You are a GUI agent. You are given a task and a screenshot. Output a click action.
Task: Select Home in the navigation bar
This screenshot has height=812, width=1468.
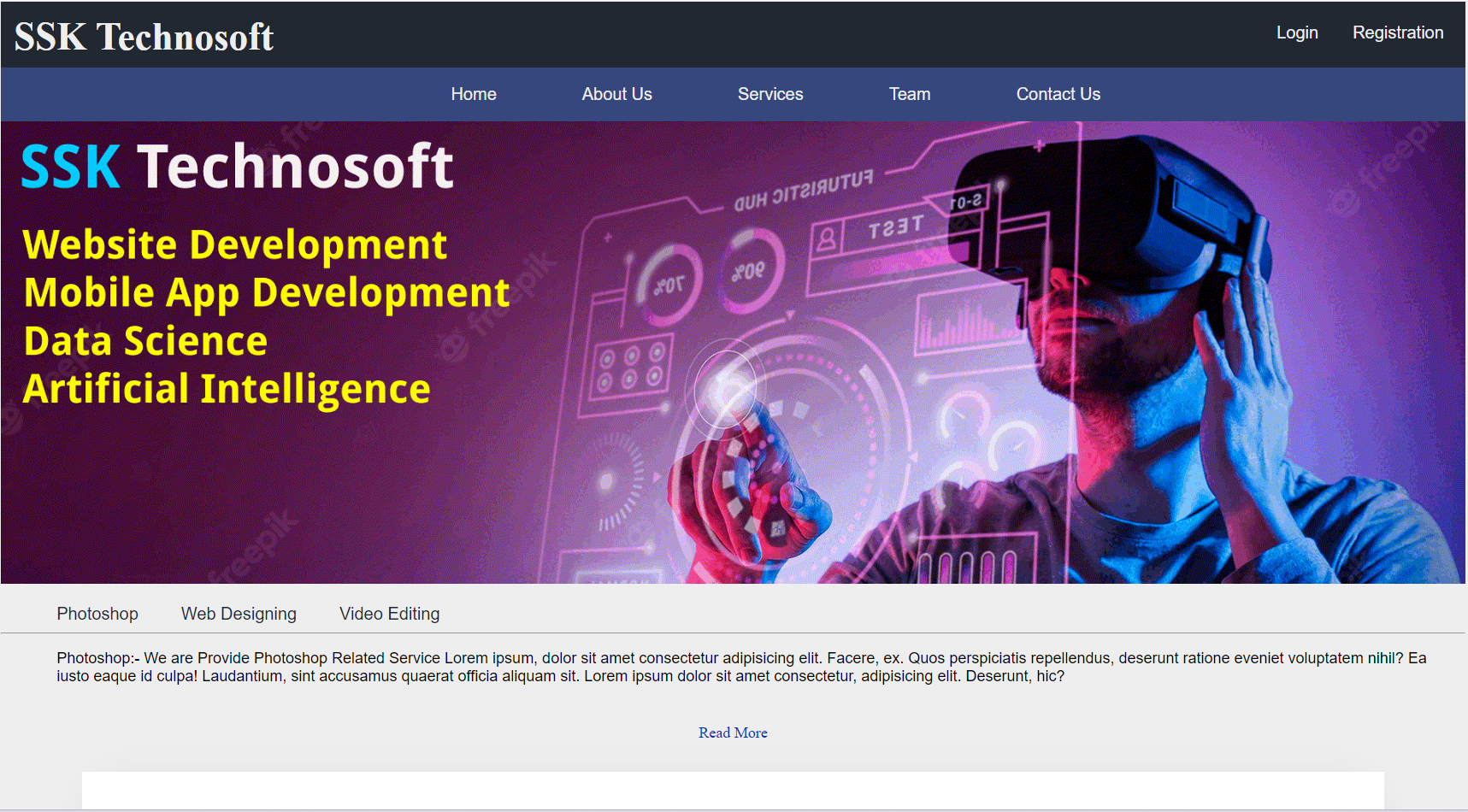tap(474, 94)
